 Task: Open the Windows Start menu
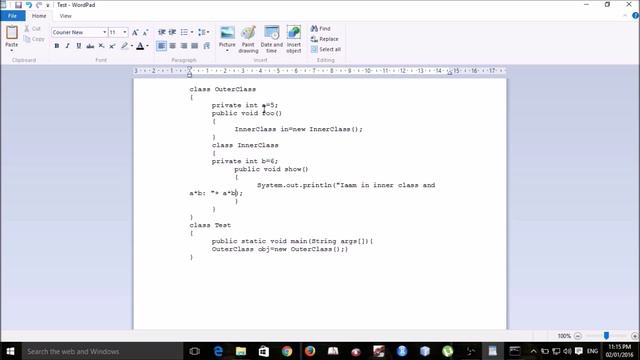point(11,351)
